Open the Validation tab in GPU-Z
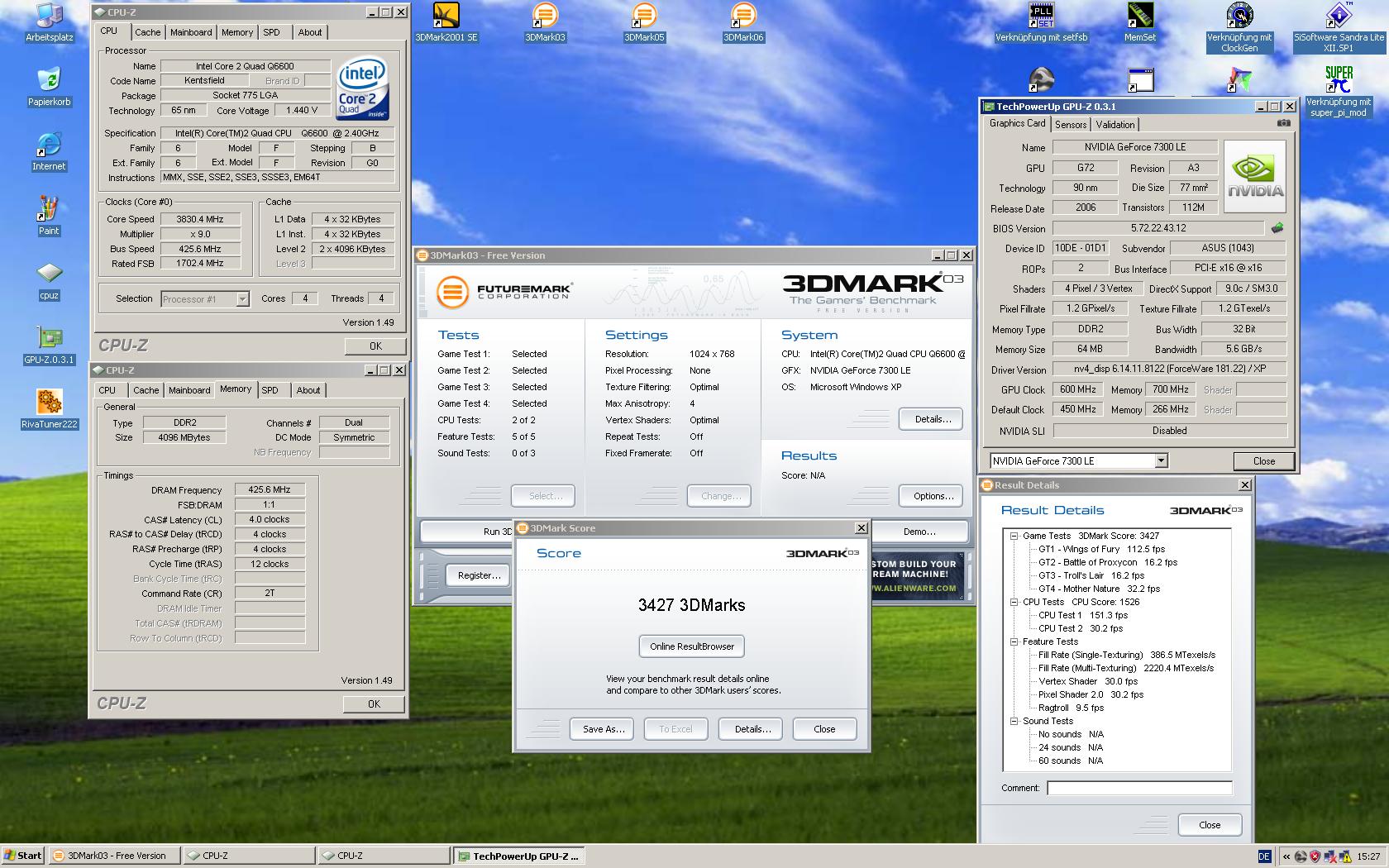This screenshot has height=868, width=1389. pos(1115,125)
